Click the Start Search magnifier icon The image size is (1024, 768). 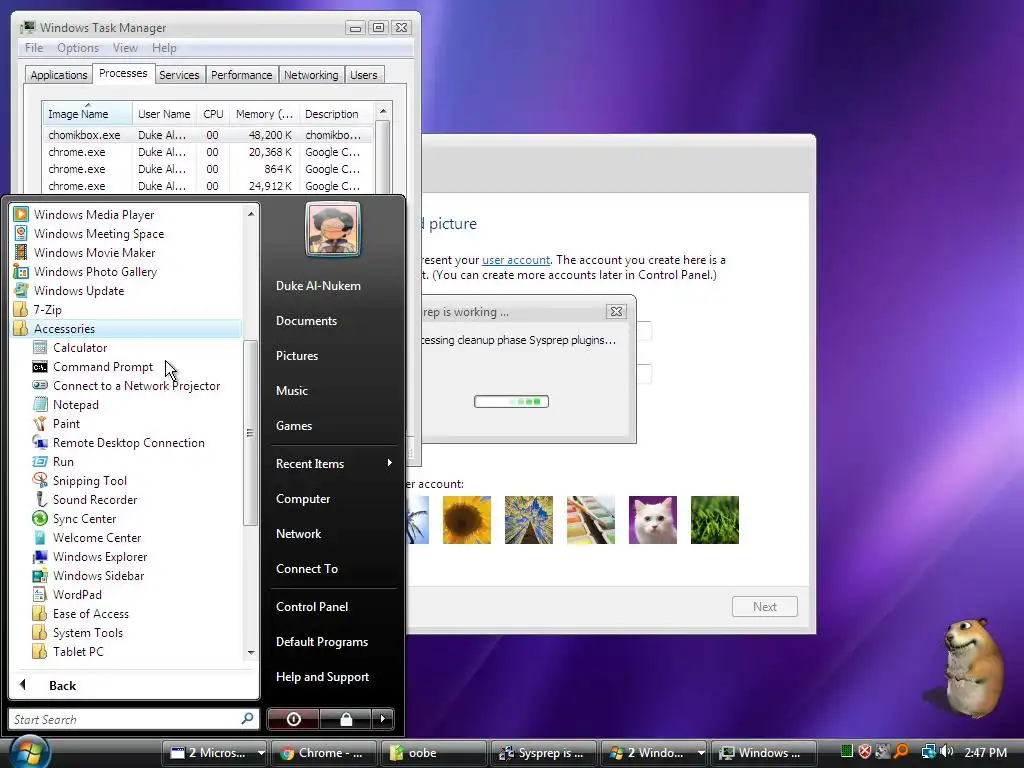pyautogui.click(x=247, y=718)
